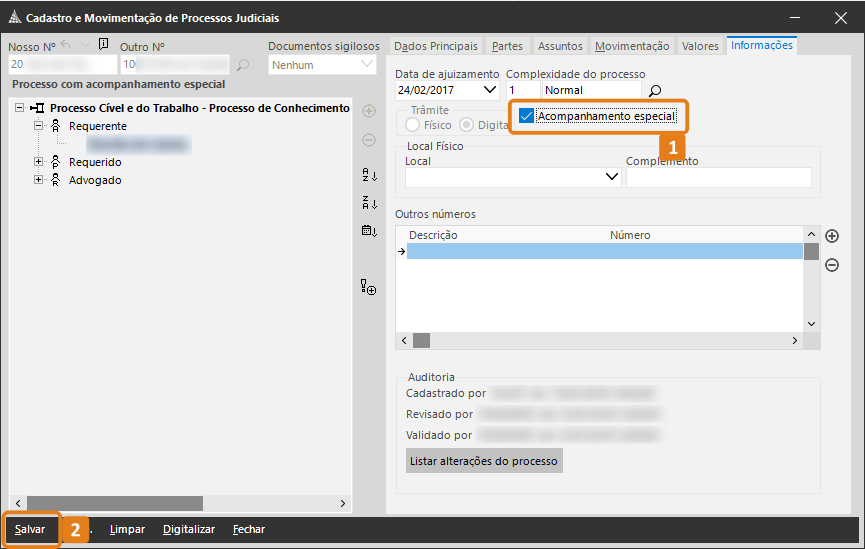Click Listar alterações do processo button
Image resolution: width=865 pixels, height=549 pixels.
pyautogui.click(x=485, y=460)
